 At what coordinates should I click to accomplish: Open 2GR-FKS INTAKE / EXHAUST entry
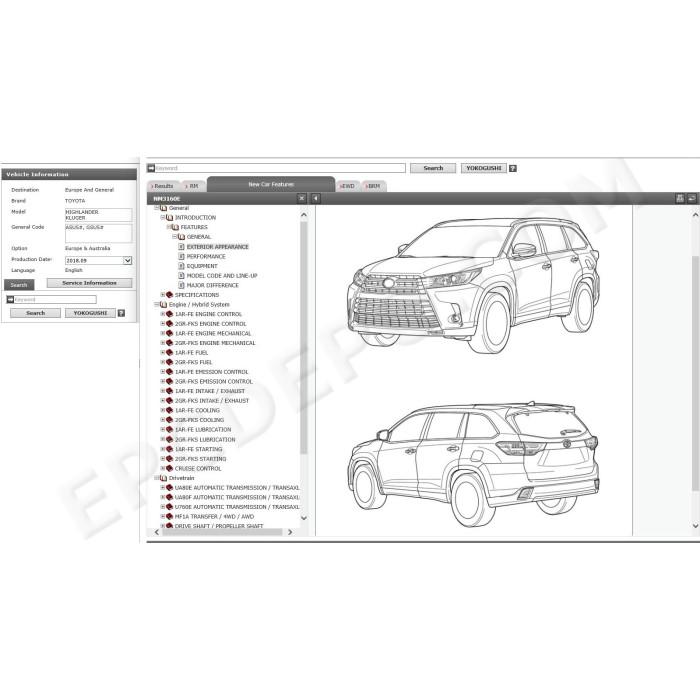click(212, 401)
